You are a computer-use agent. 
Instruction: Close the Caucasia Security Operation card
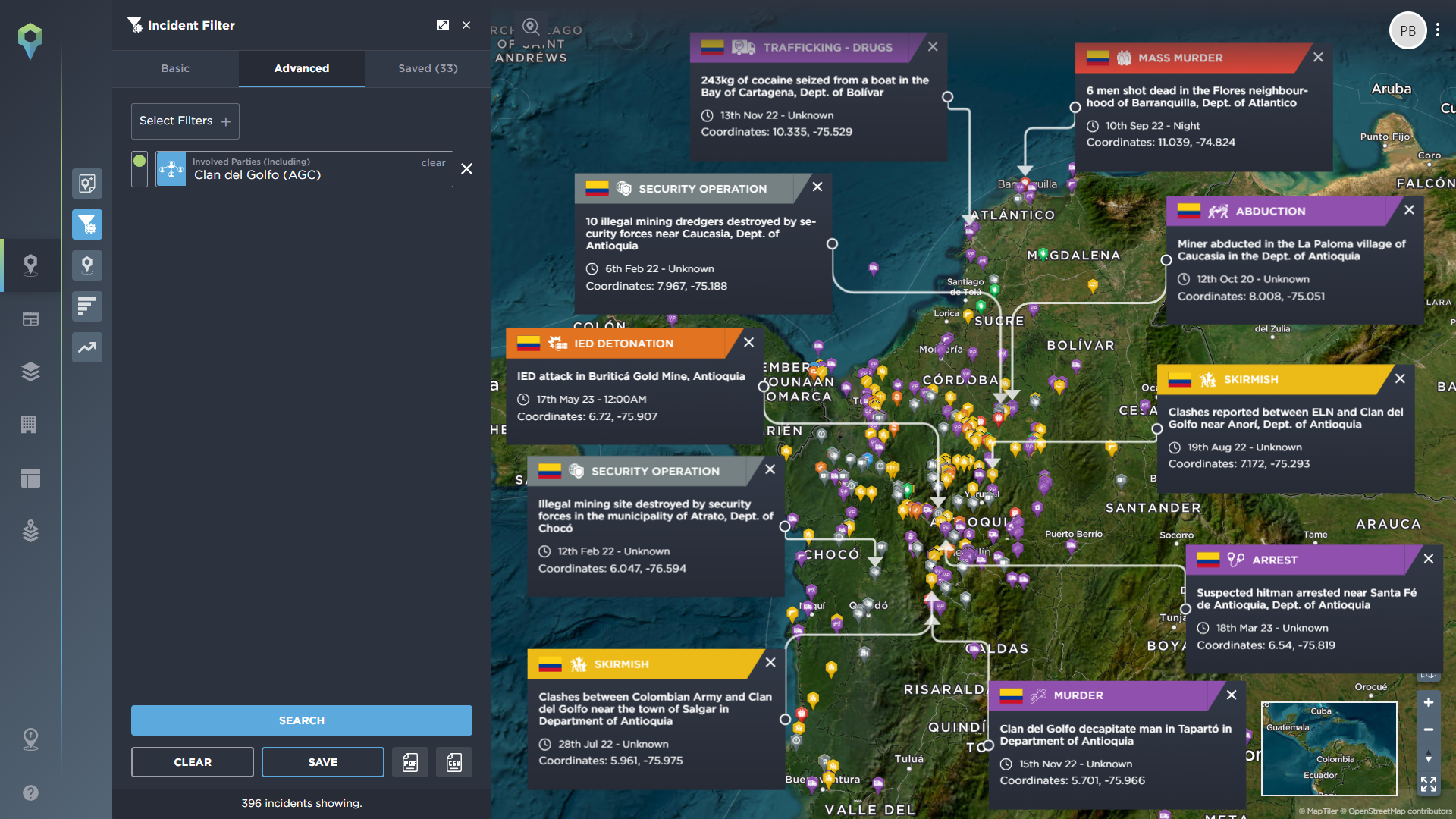(817, 187)
